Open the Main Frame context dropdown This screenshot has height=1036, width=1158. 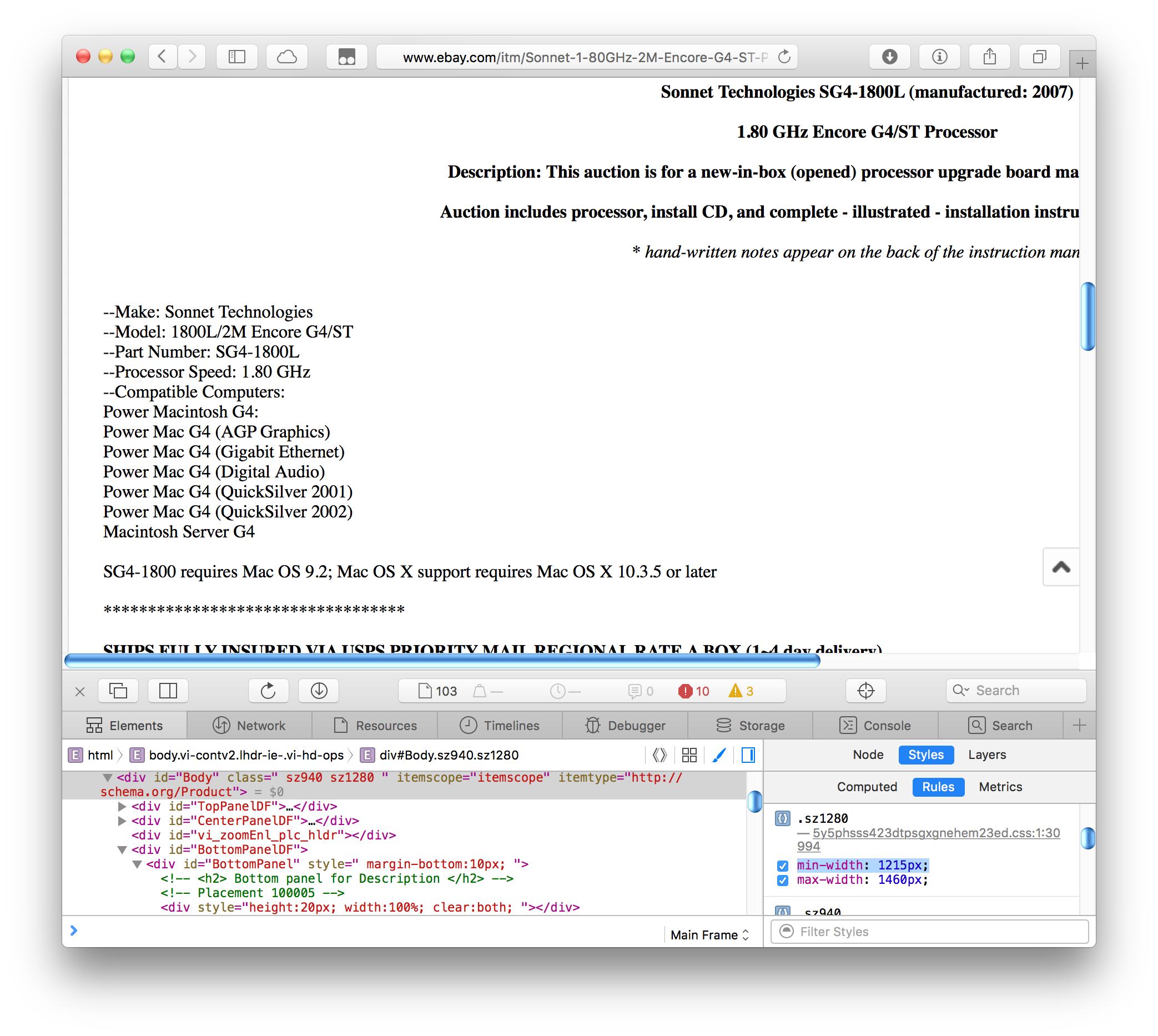(x=709, y=935)
